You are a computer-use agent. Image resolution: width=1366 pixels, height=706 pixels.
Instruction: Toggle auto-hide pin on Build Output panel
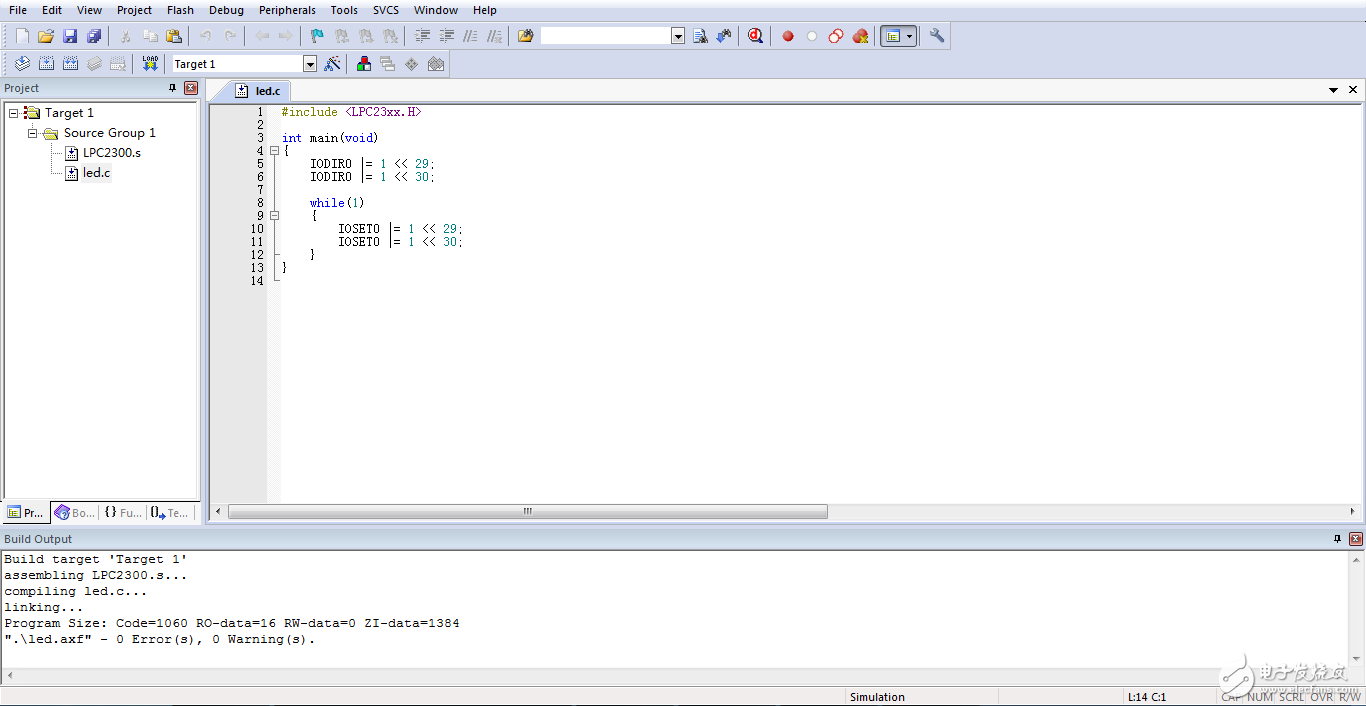coord(1337,539)
